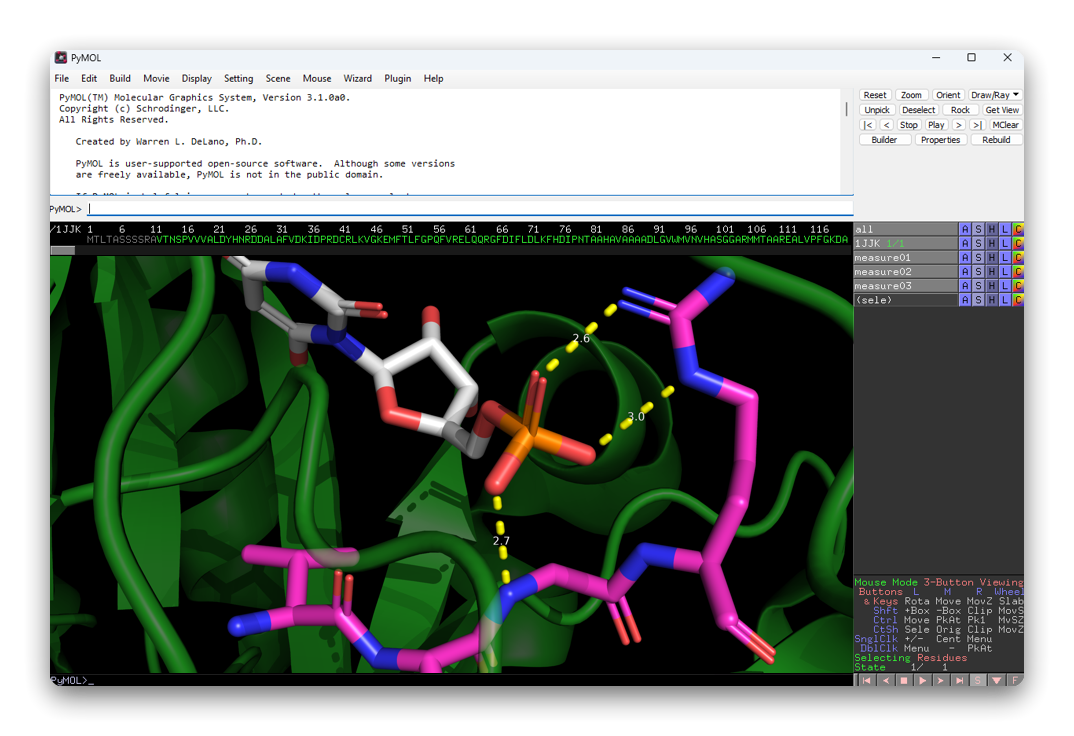The height and width of the screenshot is (736, 1074).
Task: Open the Wizard menu
Action: 358,79
